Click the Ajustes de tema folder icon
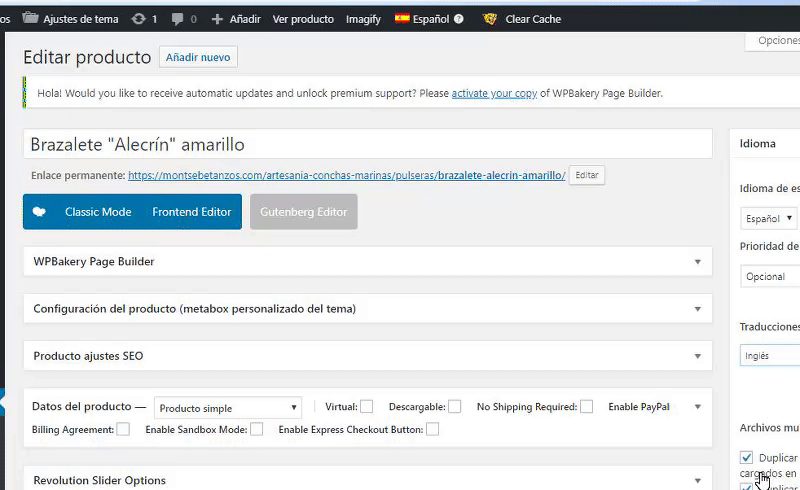The height and width of the screenshot is (490, 800). [x=31, y=18]
